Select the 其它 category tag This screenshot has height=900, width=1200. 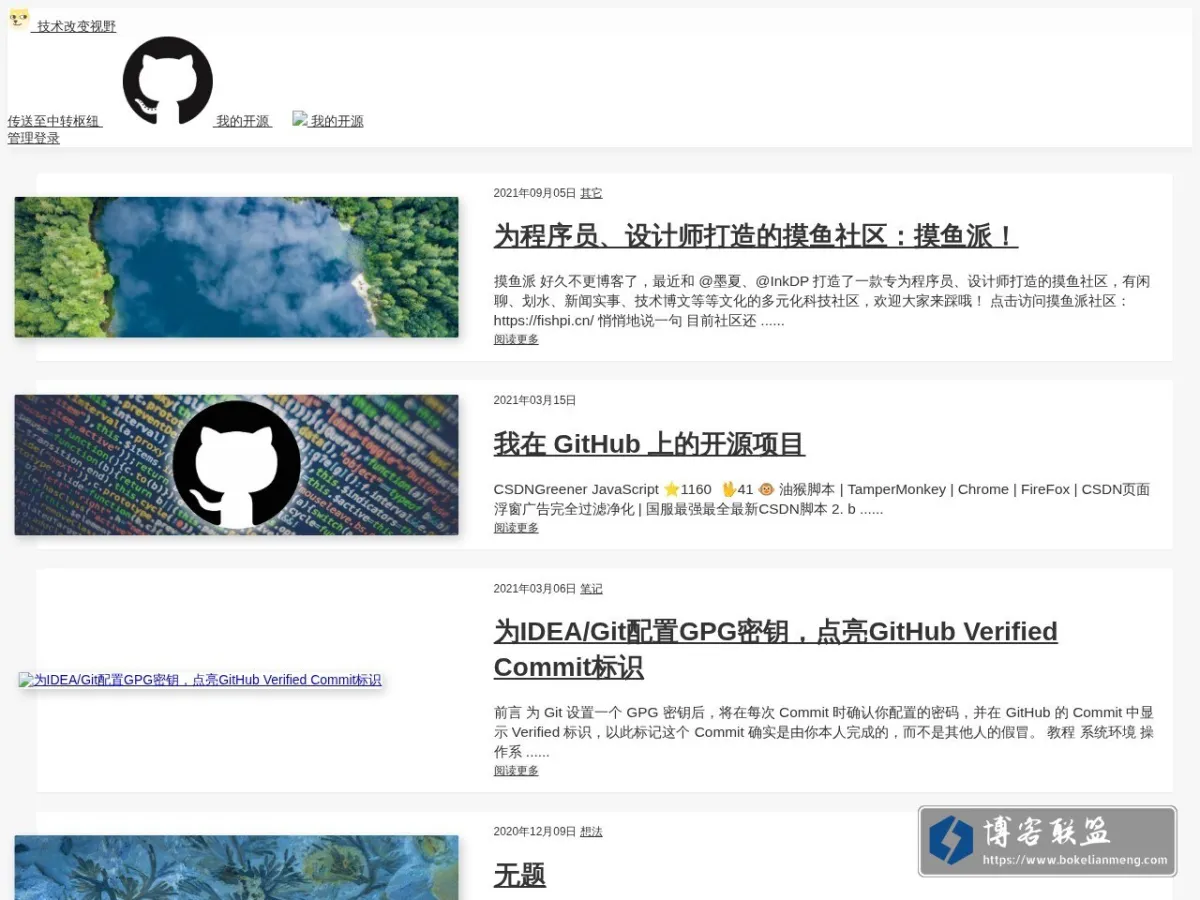click(591, 193)
